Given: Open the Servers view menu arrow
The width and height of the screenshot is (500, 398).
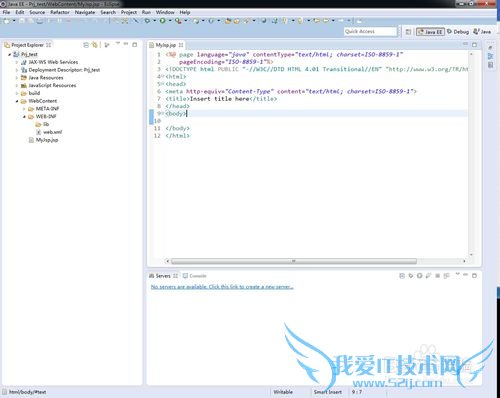Looking at the screenshot, I should pos(457,274).
